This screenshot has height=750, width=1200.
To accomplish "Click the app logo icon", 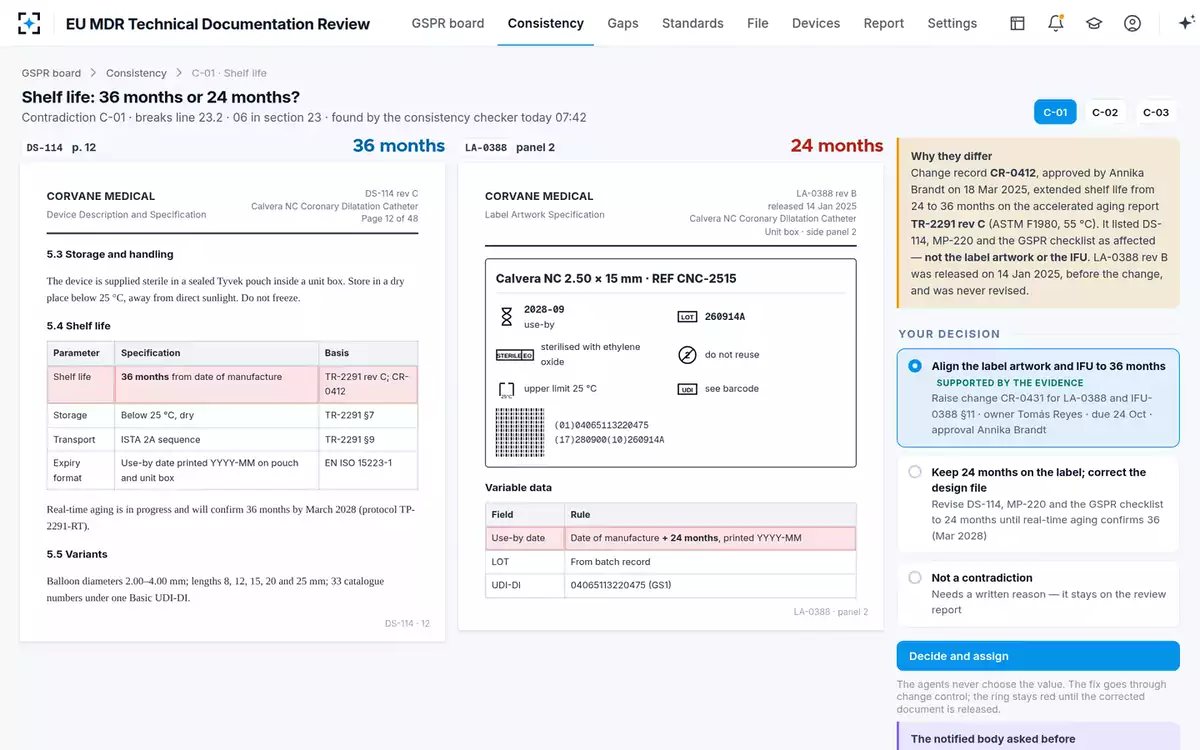I will [30, 23].
